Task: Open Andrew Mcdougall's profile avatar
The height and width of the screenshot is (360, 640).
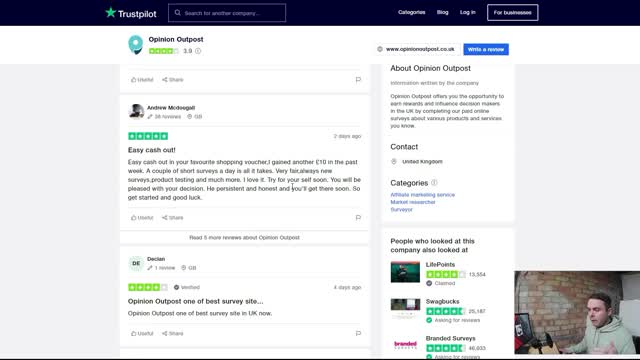Action: (136, 111)
